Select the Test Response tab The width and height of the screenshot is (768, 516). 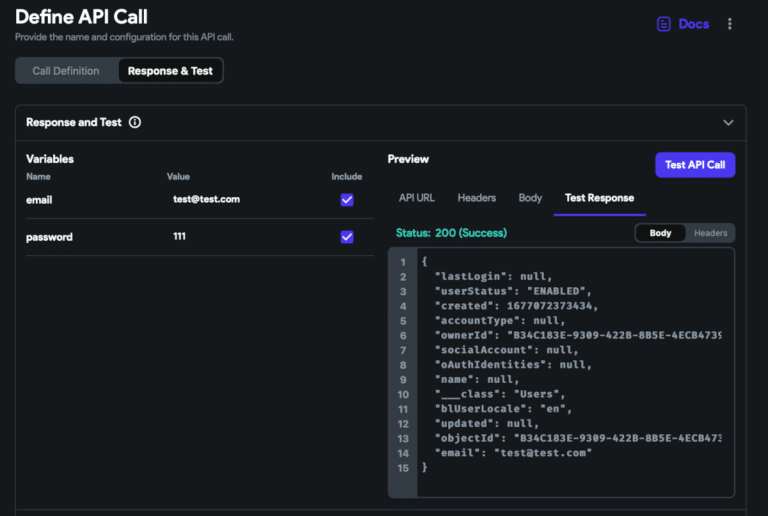coord(599,198)
